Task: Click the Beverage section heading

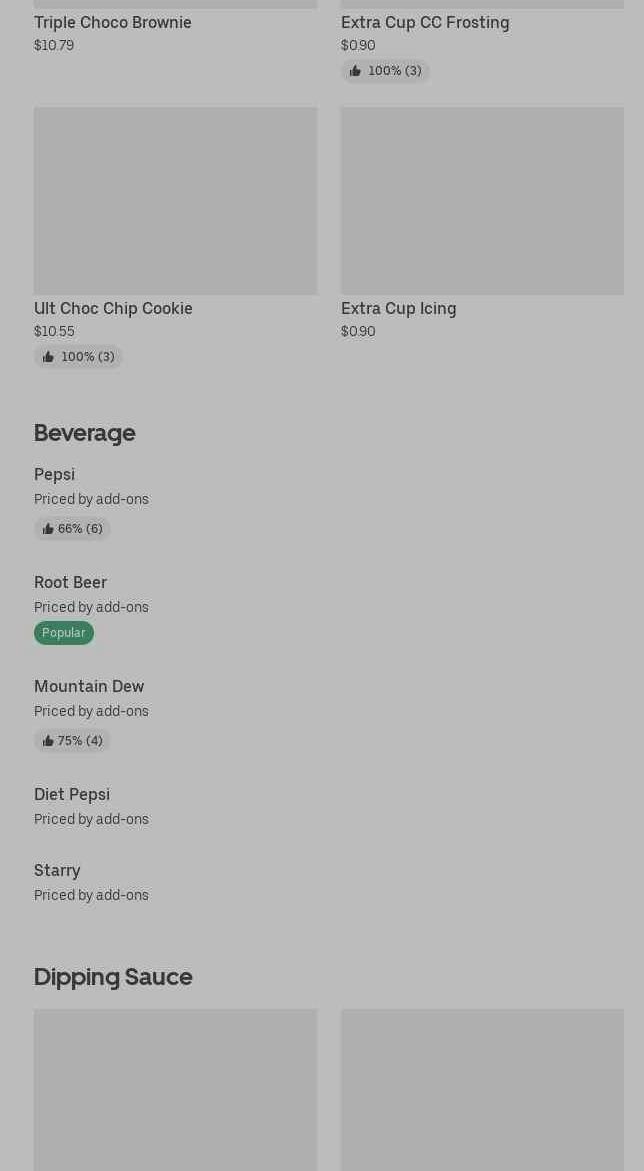Action: tap(84, 433)
